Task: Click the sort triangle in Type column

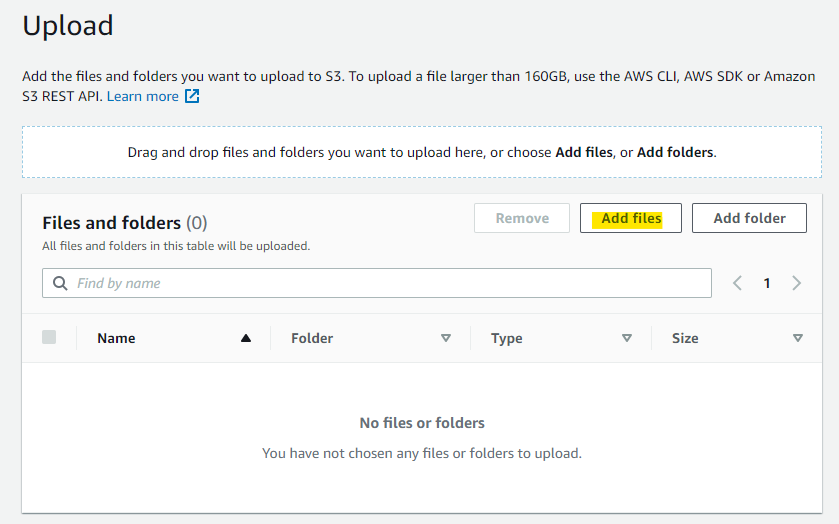Action: click(627, 338)
